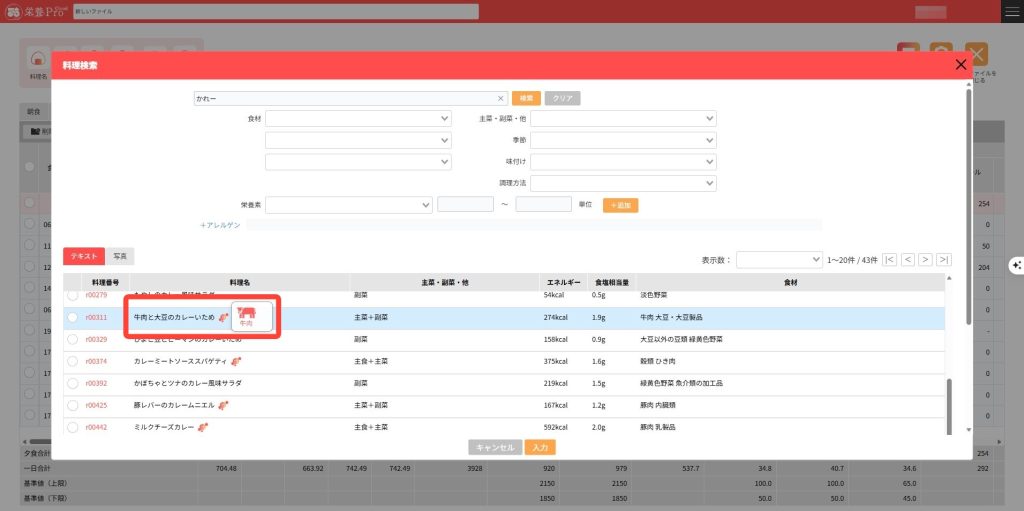The height and width of the screenshot is (511, 1024).
Task: Click allergen icon beside 豚レバーのカレームニエル
Action: [x=224, y=405]
